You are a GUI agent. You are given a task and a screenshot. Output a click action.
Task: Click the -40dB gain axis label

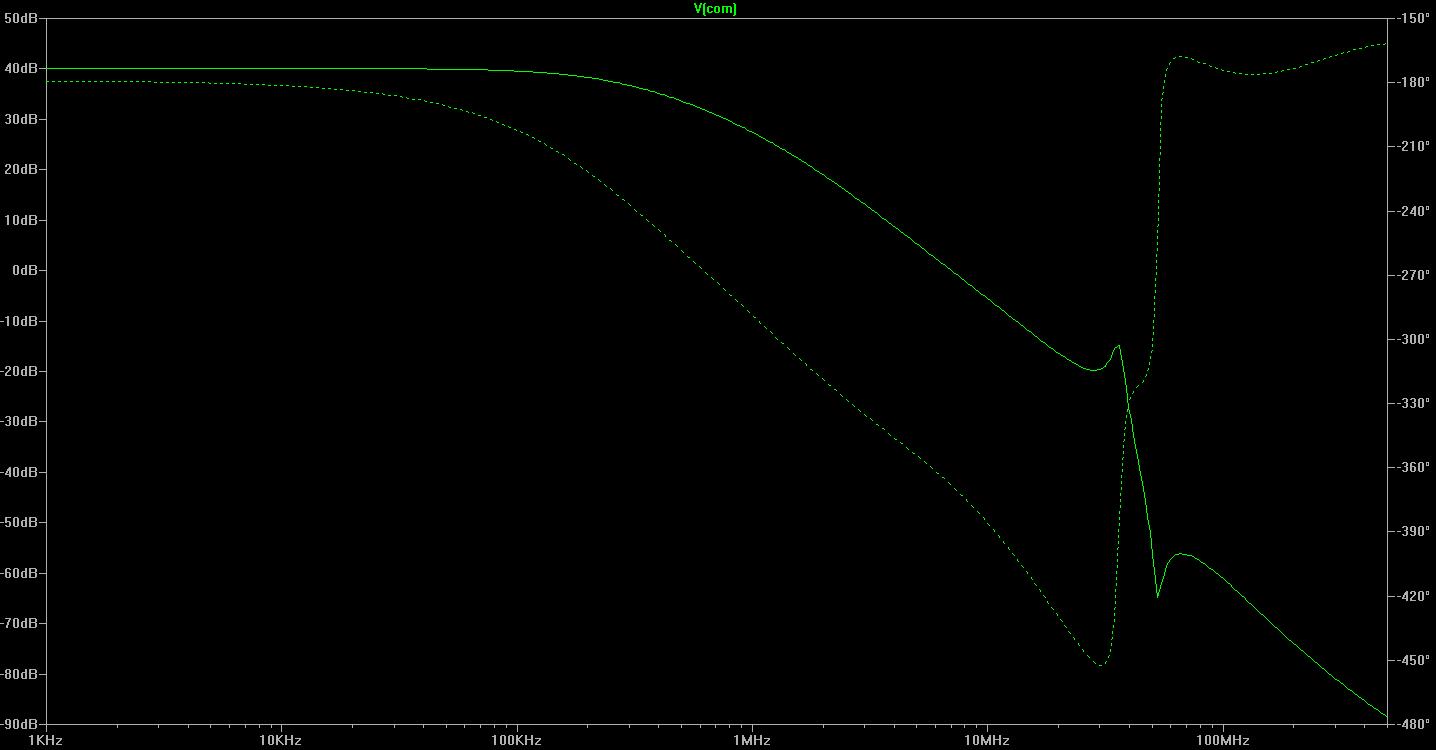point(19,472)
